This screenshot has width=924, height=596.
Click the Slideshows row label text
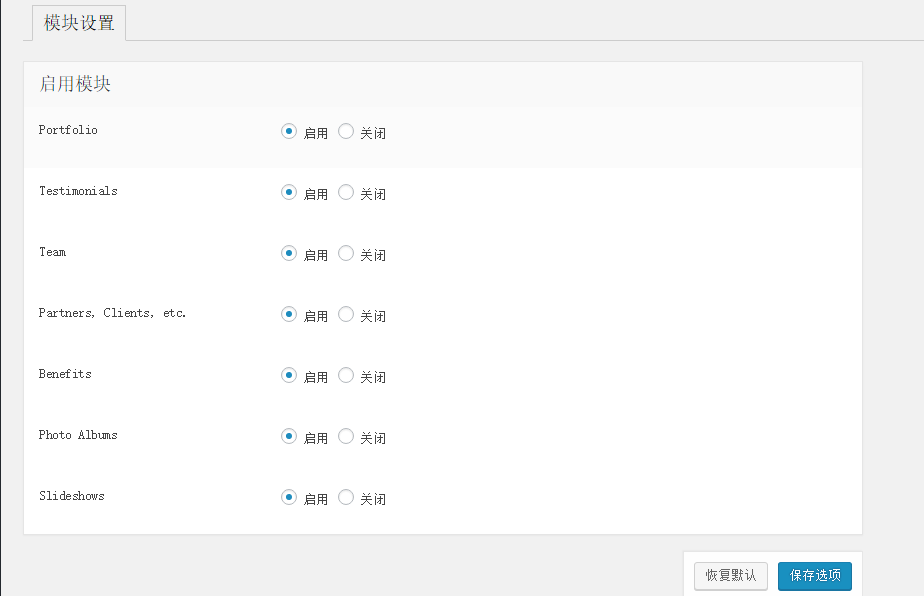(71, 496)
